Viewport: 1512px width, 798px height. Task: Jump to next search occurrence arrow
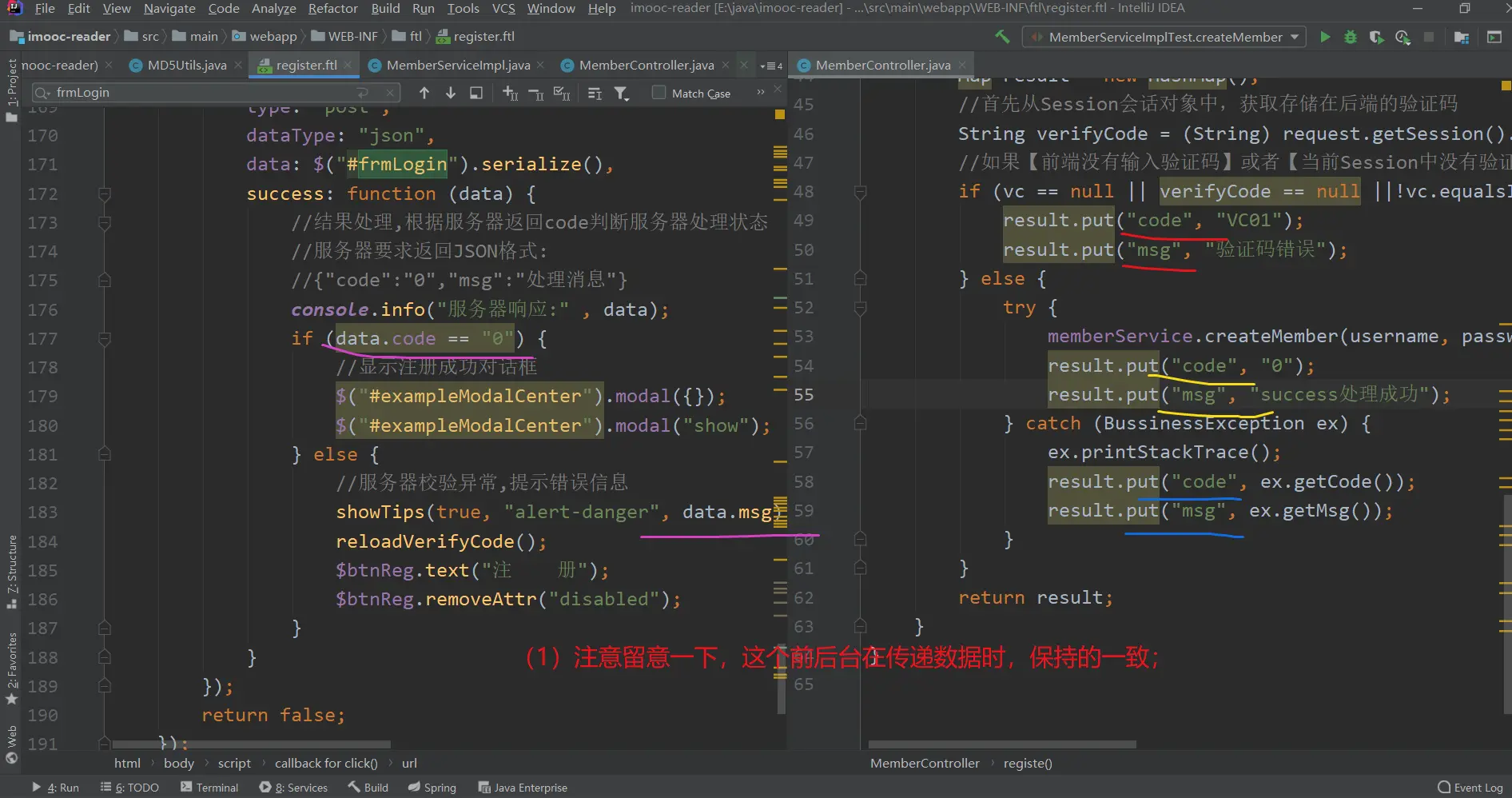click(451, 94)
